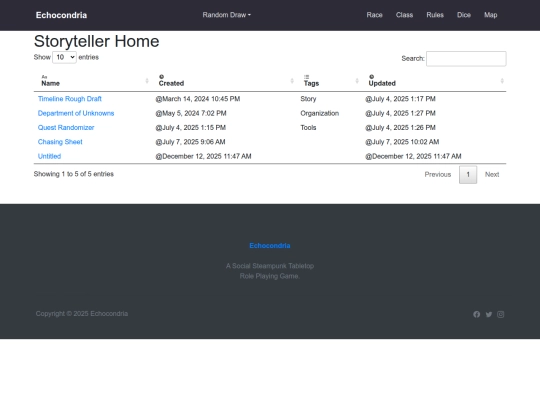The height and width of the screenshot is (405, 540).
Task: Open the Show entries count dropdown
Action: pyautogui.click(x=64, y=57)
